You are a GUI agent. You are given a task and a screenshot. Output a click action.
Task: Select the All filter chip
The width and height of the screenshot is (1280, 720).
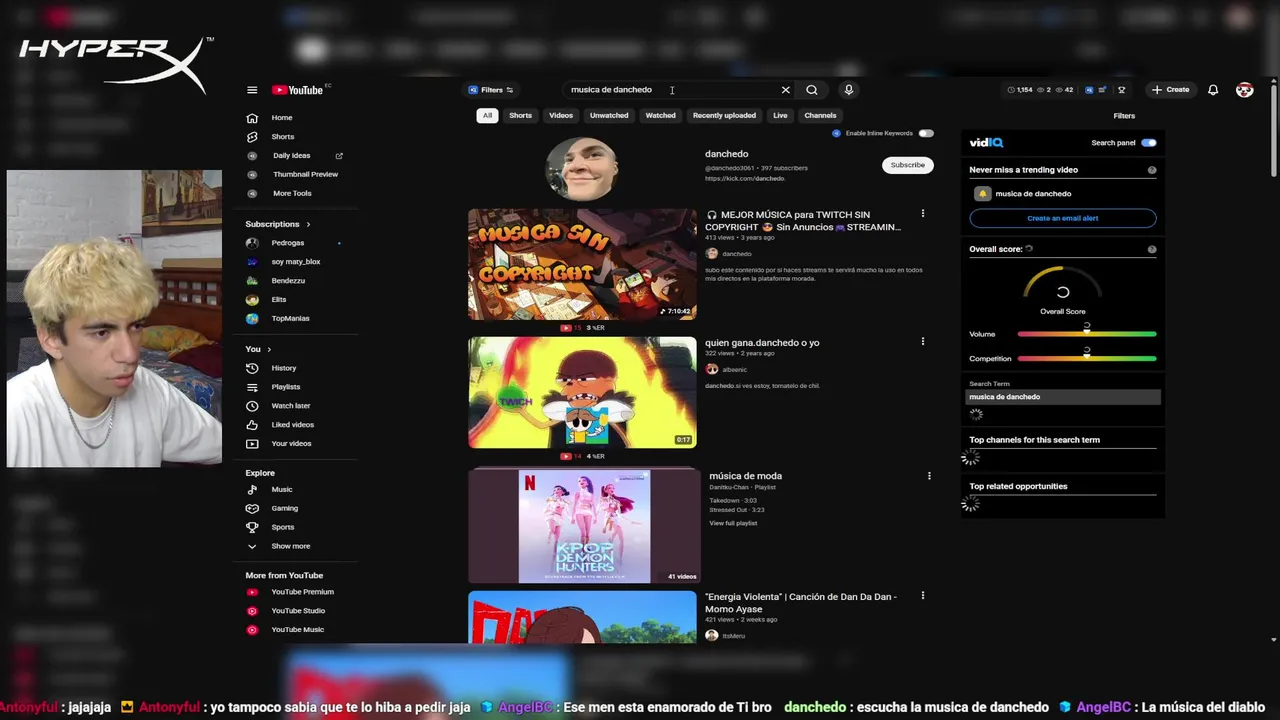click(x=487, y=116)
